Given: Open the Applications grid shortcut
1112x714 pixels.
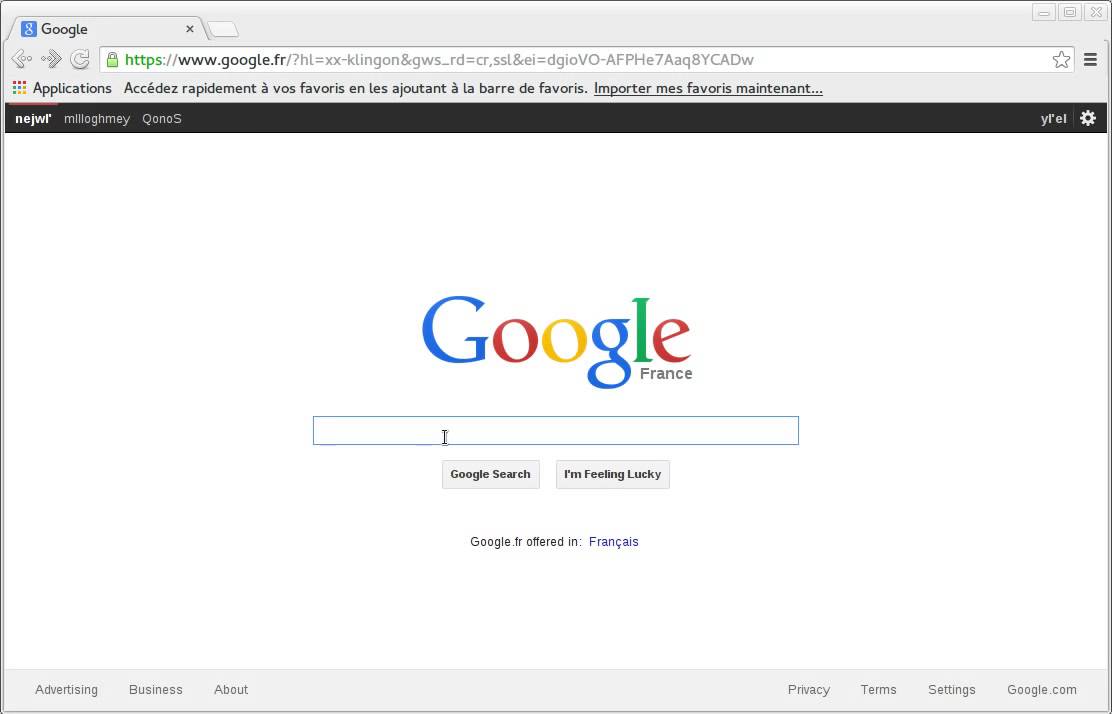Looking at the screenshot, I should 62,88.
